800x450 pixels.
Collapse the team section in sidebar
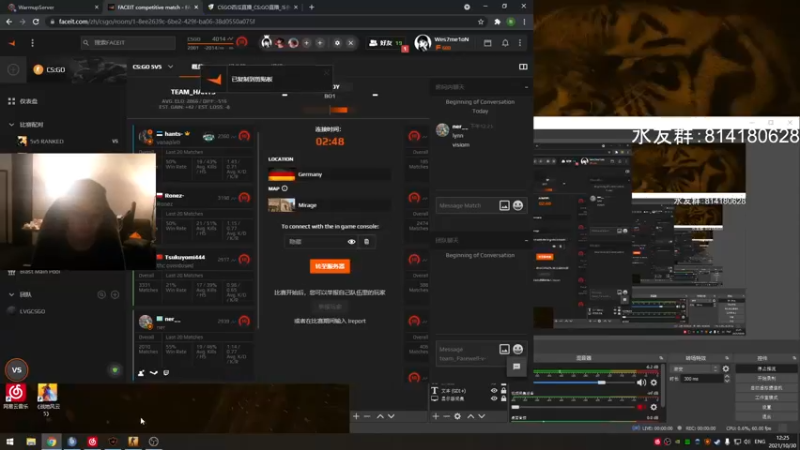point(11,294)
